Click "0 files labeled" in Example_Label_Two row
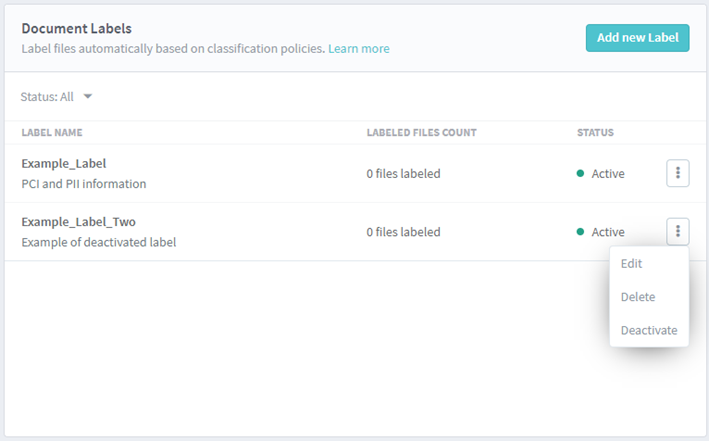Image resolution: width=709 pixels, height=441 pixels. tap(403, 232)
